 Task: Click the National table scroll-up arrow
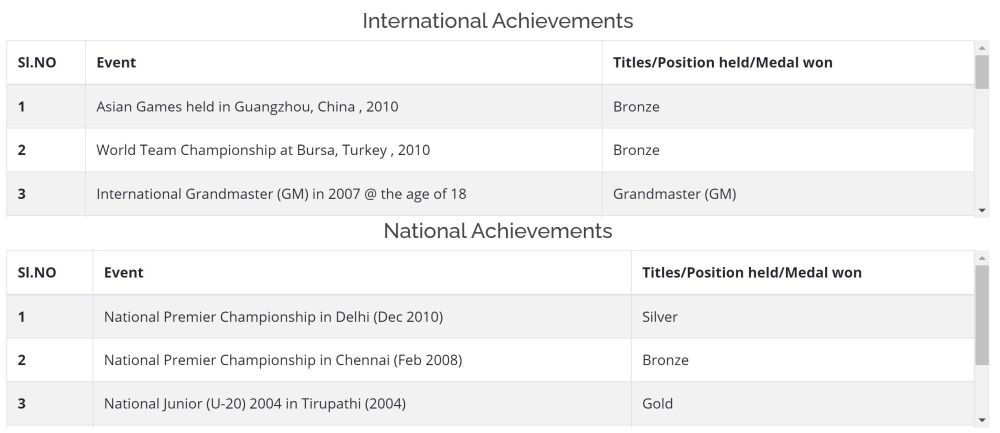(981, 257)
